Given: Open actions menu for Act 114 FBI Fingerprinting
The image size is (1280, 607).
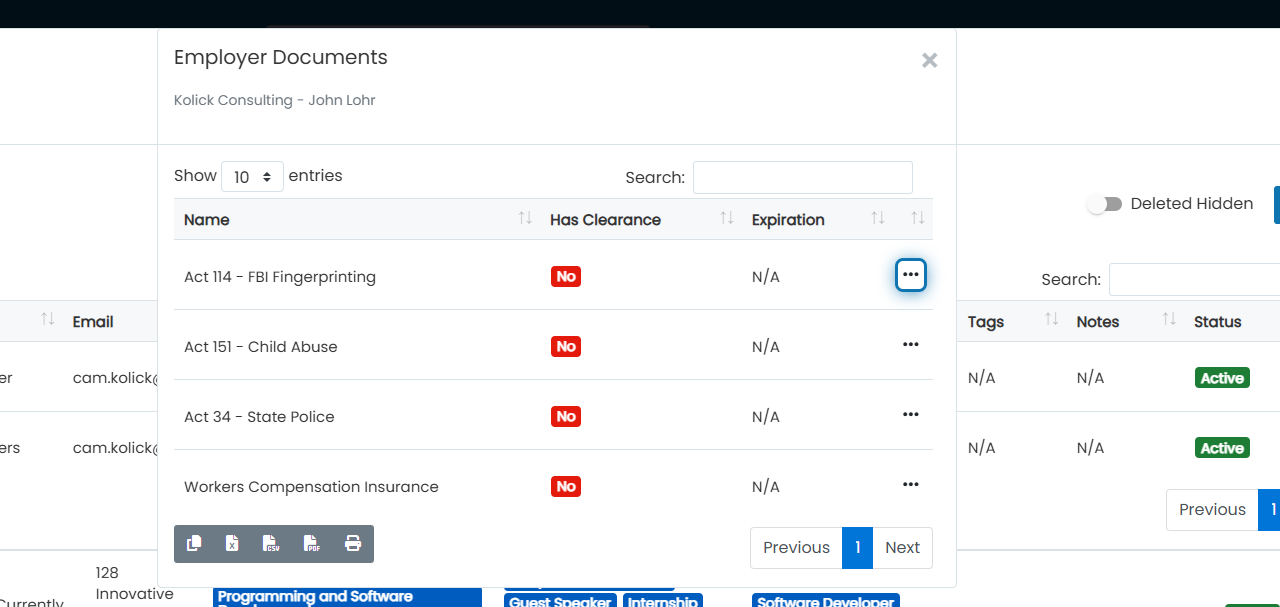Looking at the screenshot, I should (910, 275).
